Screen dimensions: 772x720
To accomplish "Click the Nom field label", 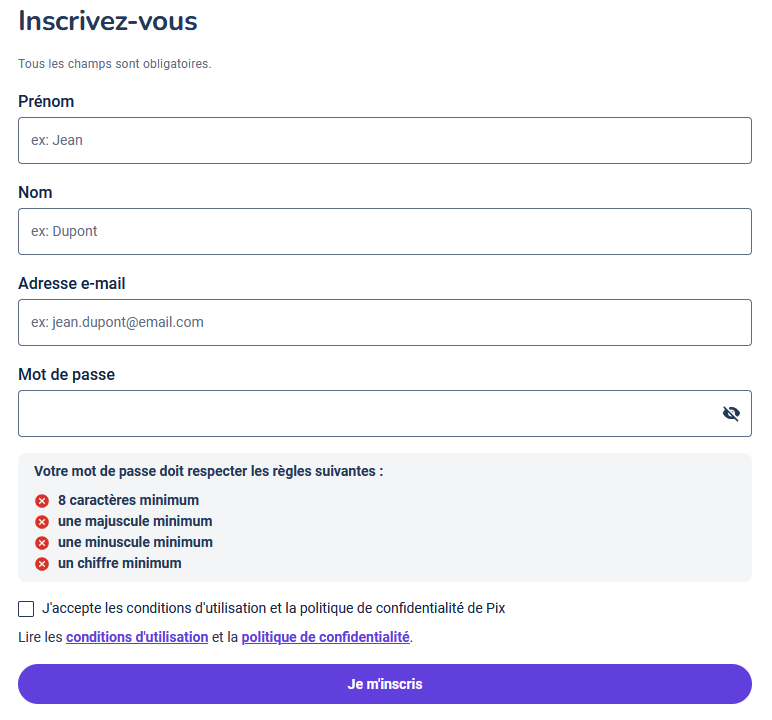I will (35, 193).
